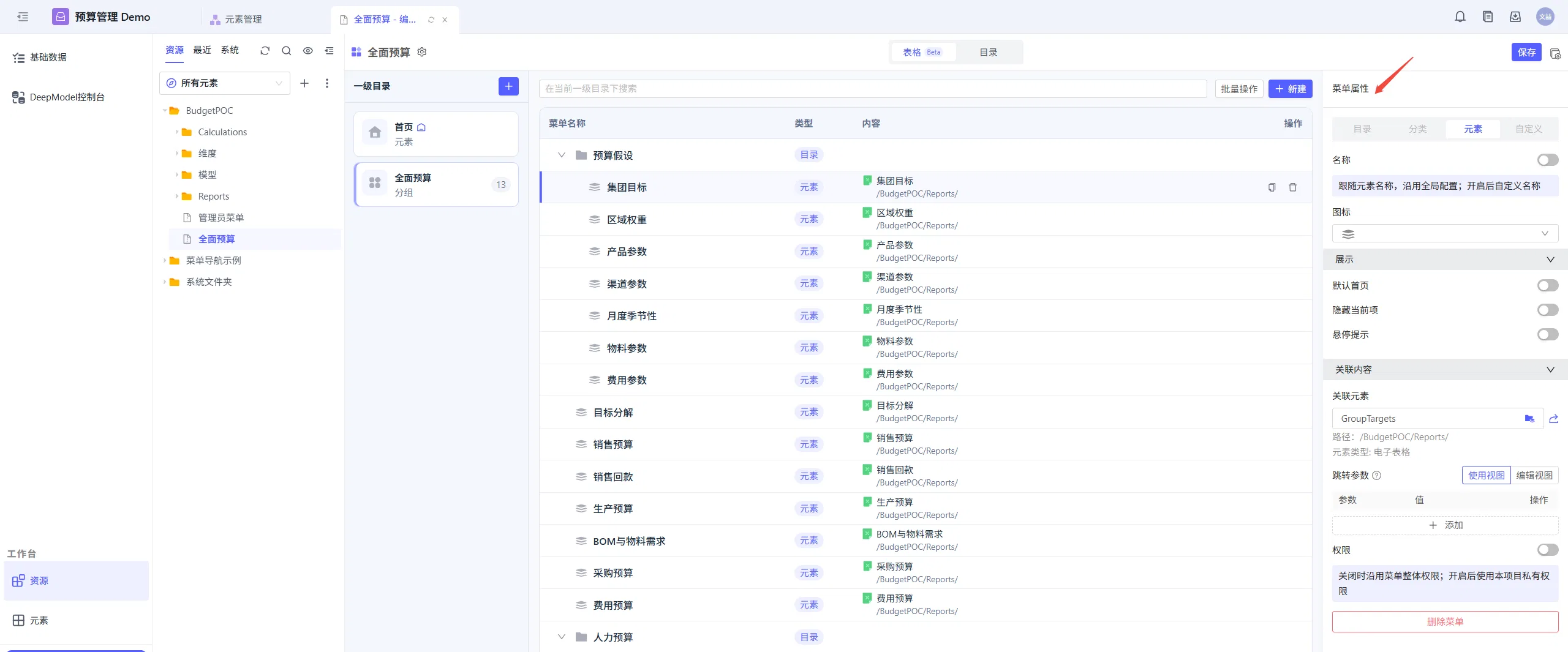Image resolution: width=1568 pixels, height=652 pixels.
Task: Open the 图标 icon dropdown
Action: click(1445, 234)
